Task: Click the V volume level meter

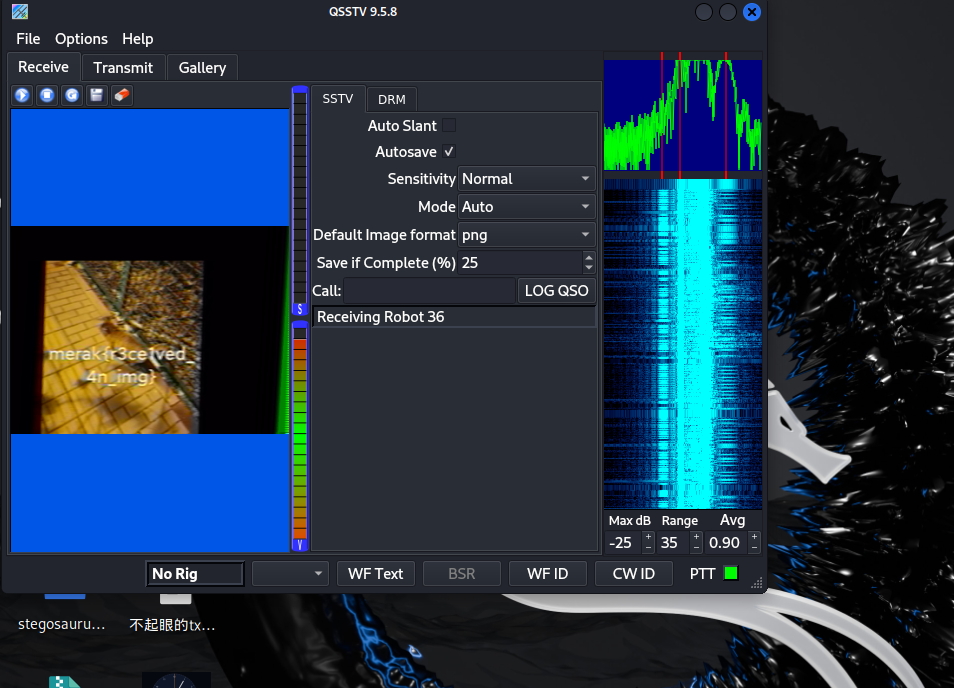Action: (299, 436)
